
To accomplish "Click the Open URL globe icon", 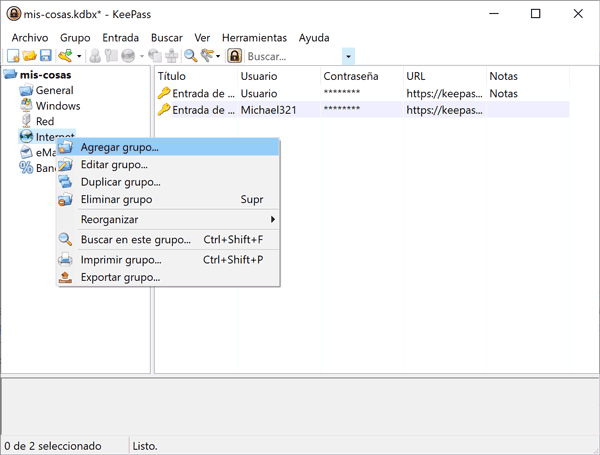I will [128, 56].
